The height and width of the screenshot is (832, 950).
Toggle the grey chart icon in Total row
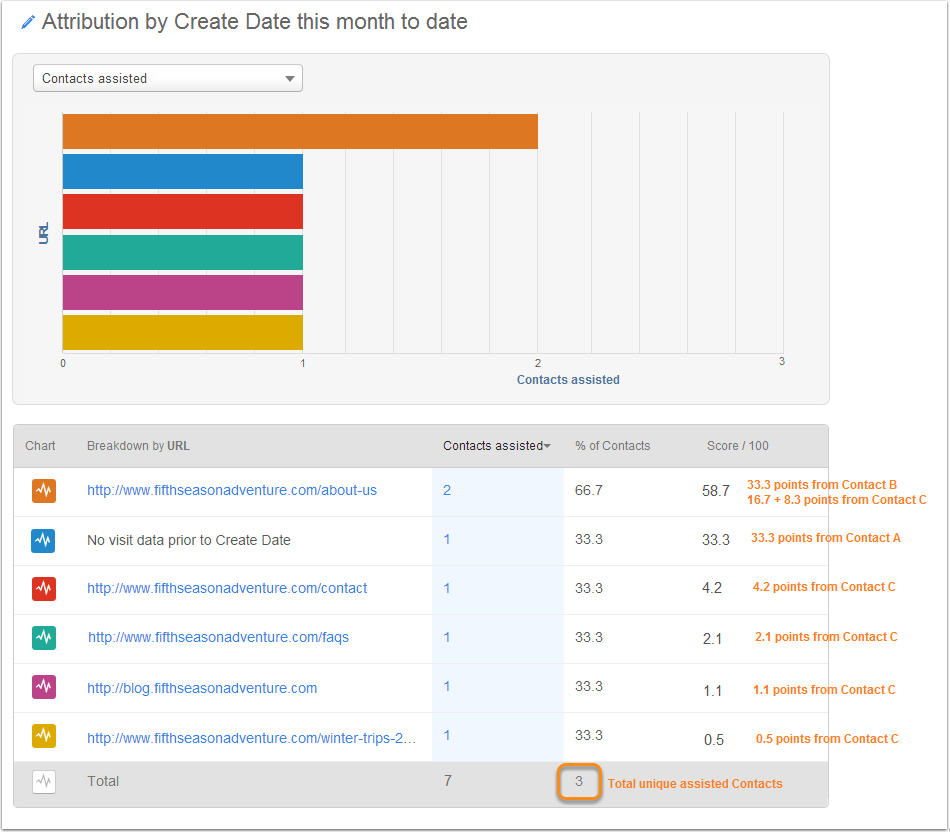click(x=44, y=782)
